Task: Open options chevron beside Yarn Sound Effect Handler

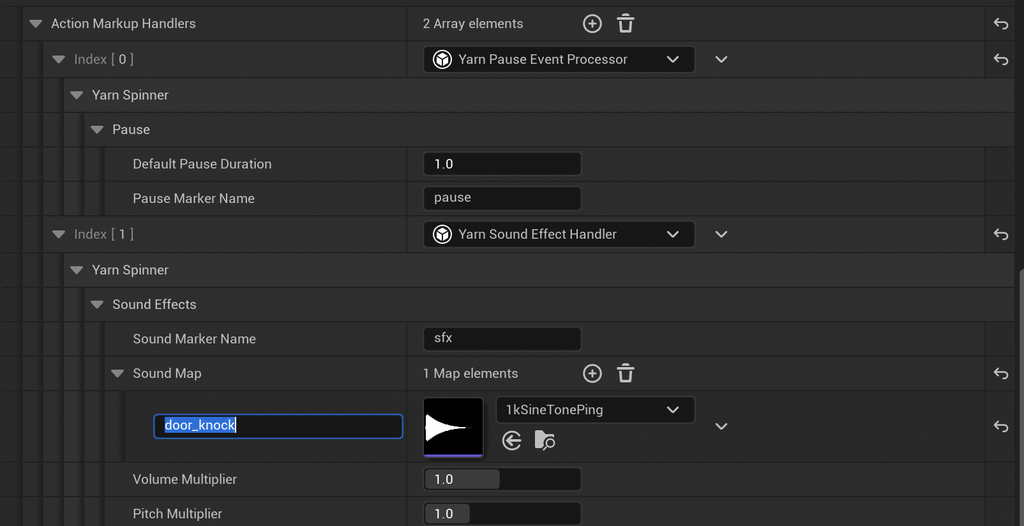Action: pyautogui.click(x=721, y=234)
